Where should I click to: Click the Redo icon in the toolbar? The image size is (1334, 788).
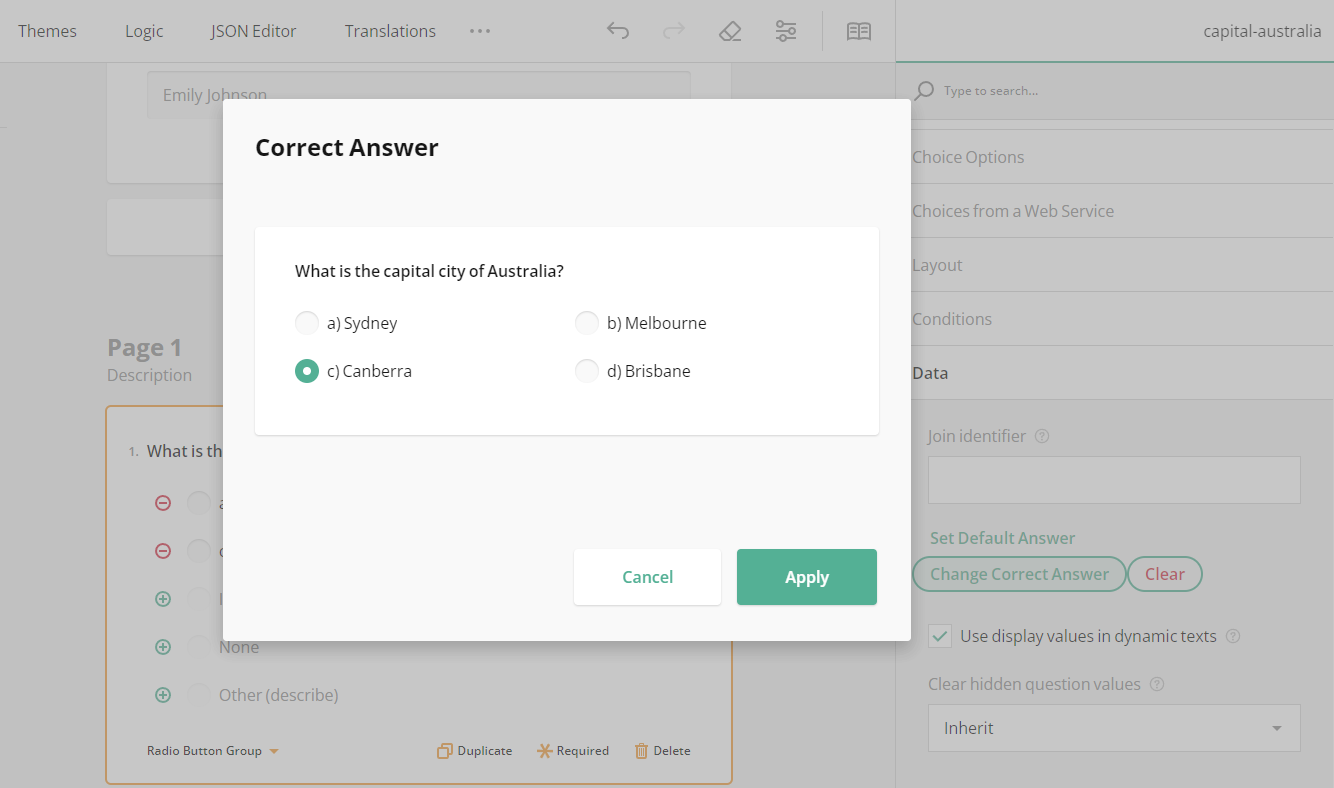click(674, 31)
